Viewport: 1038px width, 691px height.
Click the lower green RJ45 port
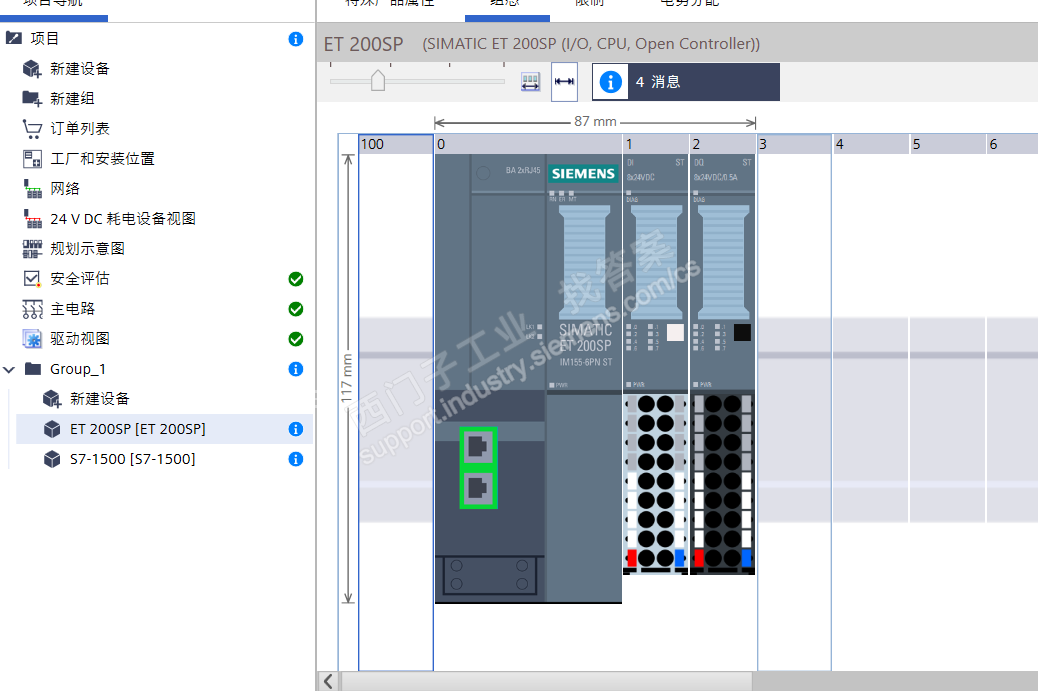tap(478, 489)
